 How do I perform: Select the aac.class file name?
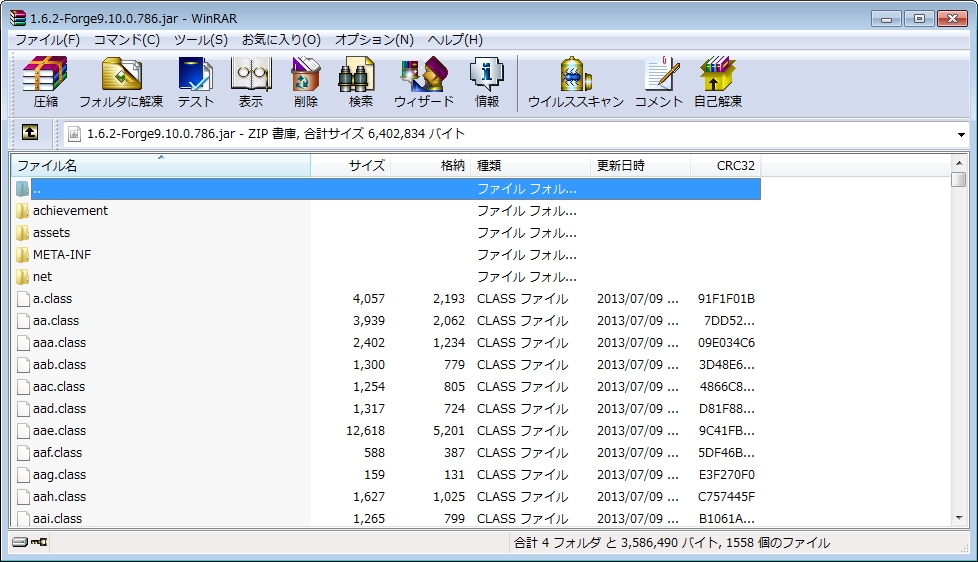(x=59, y=387)
